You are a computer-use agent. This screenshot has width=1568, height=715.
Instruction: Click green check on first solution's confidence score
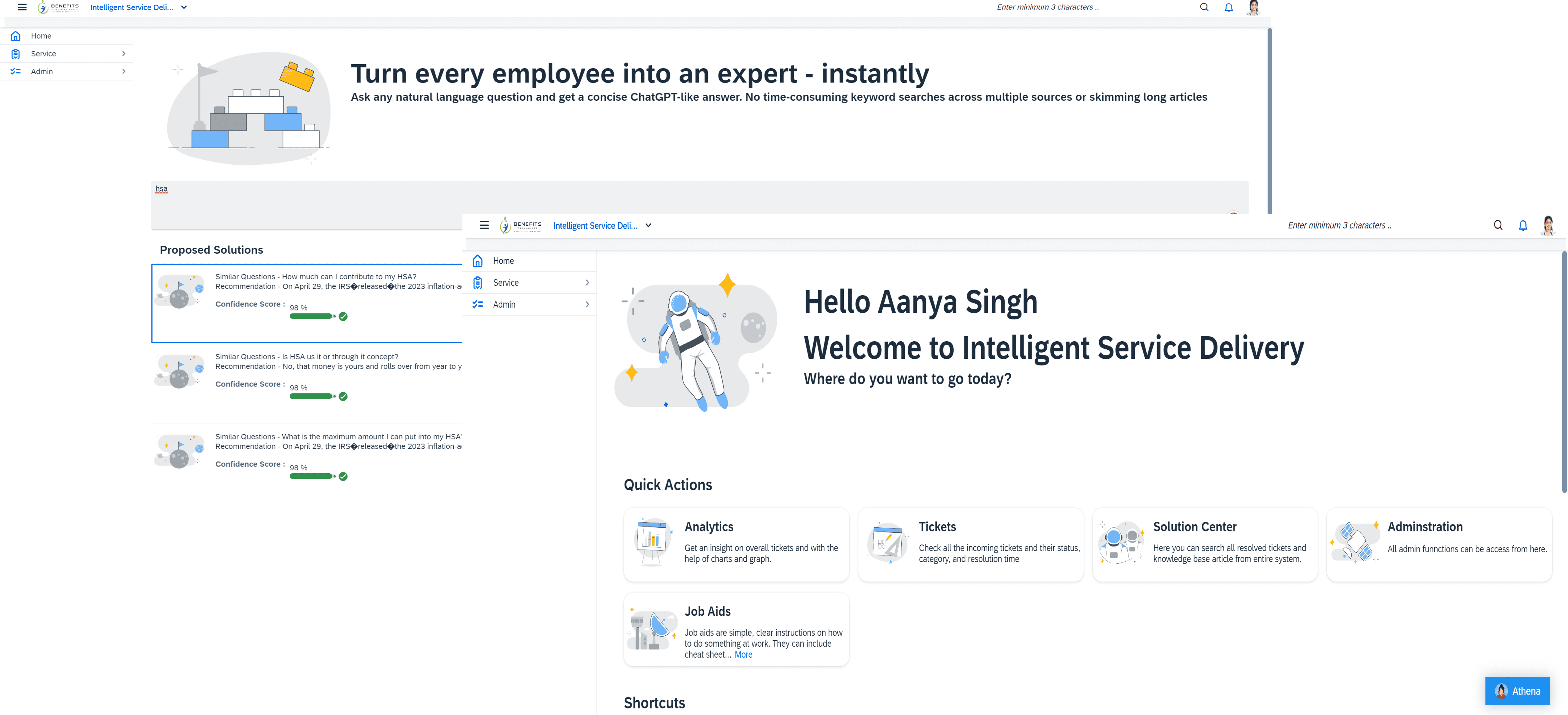click(x=343, y=316)
